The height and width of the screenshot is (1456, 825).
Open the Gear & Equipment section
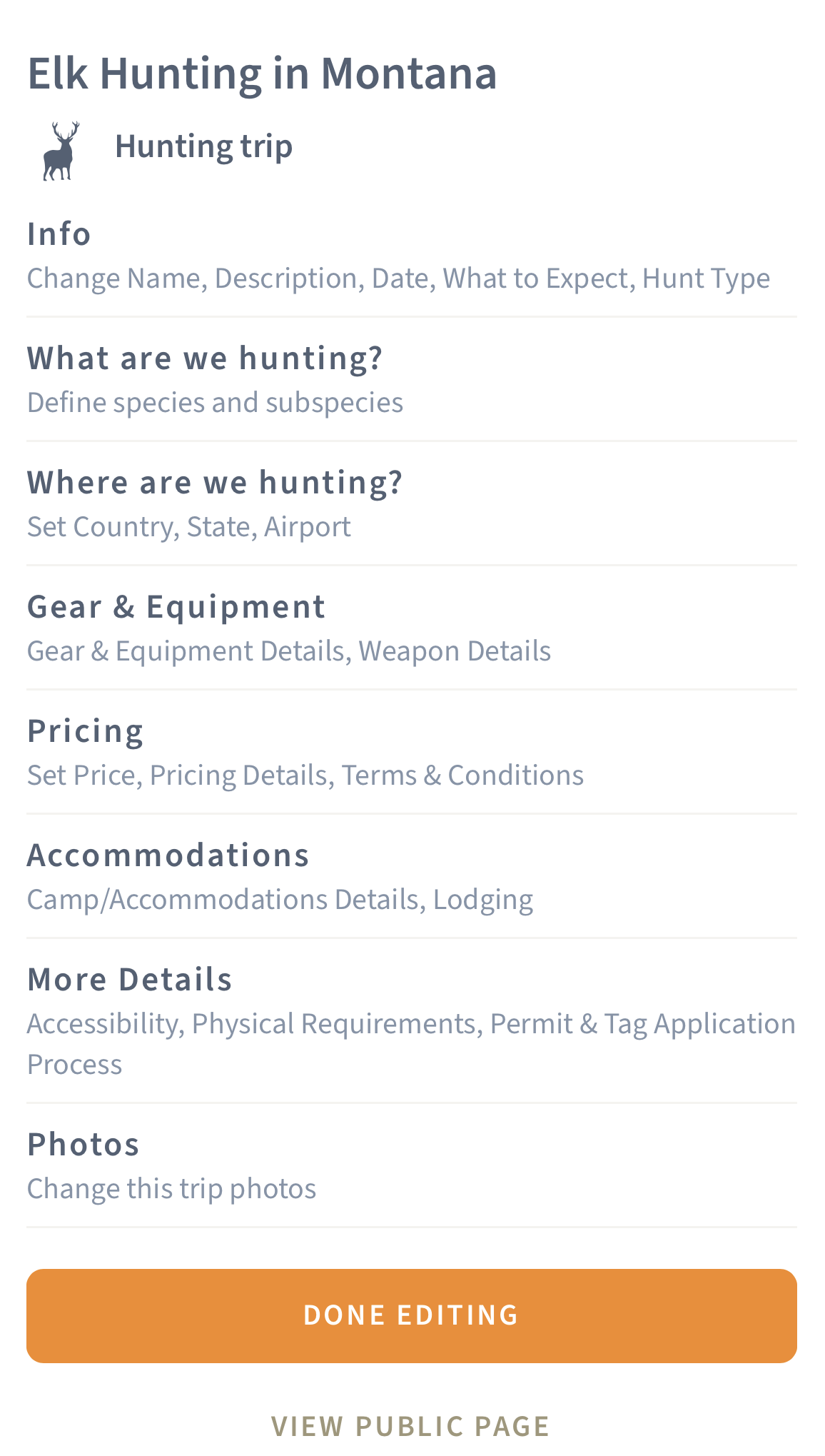(x=176, y=605)
